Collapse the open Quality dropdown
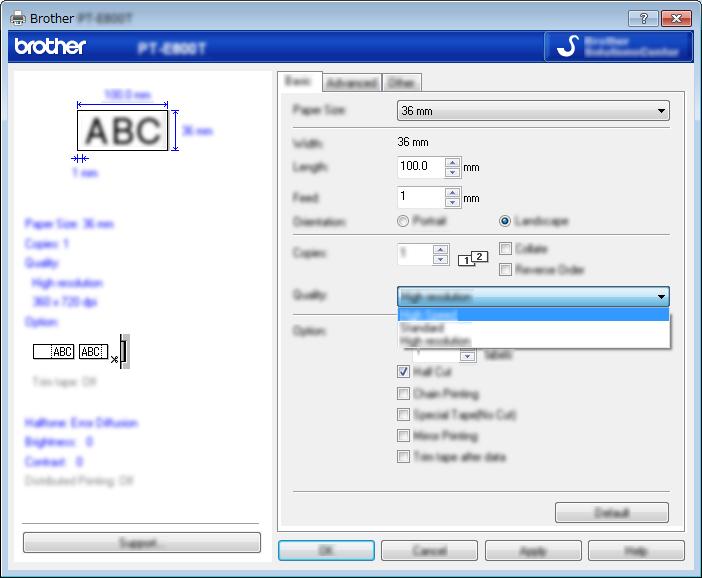The image size is (702, 578). coord(533,296)
